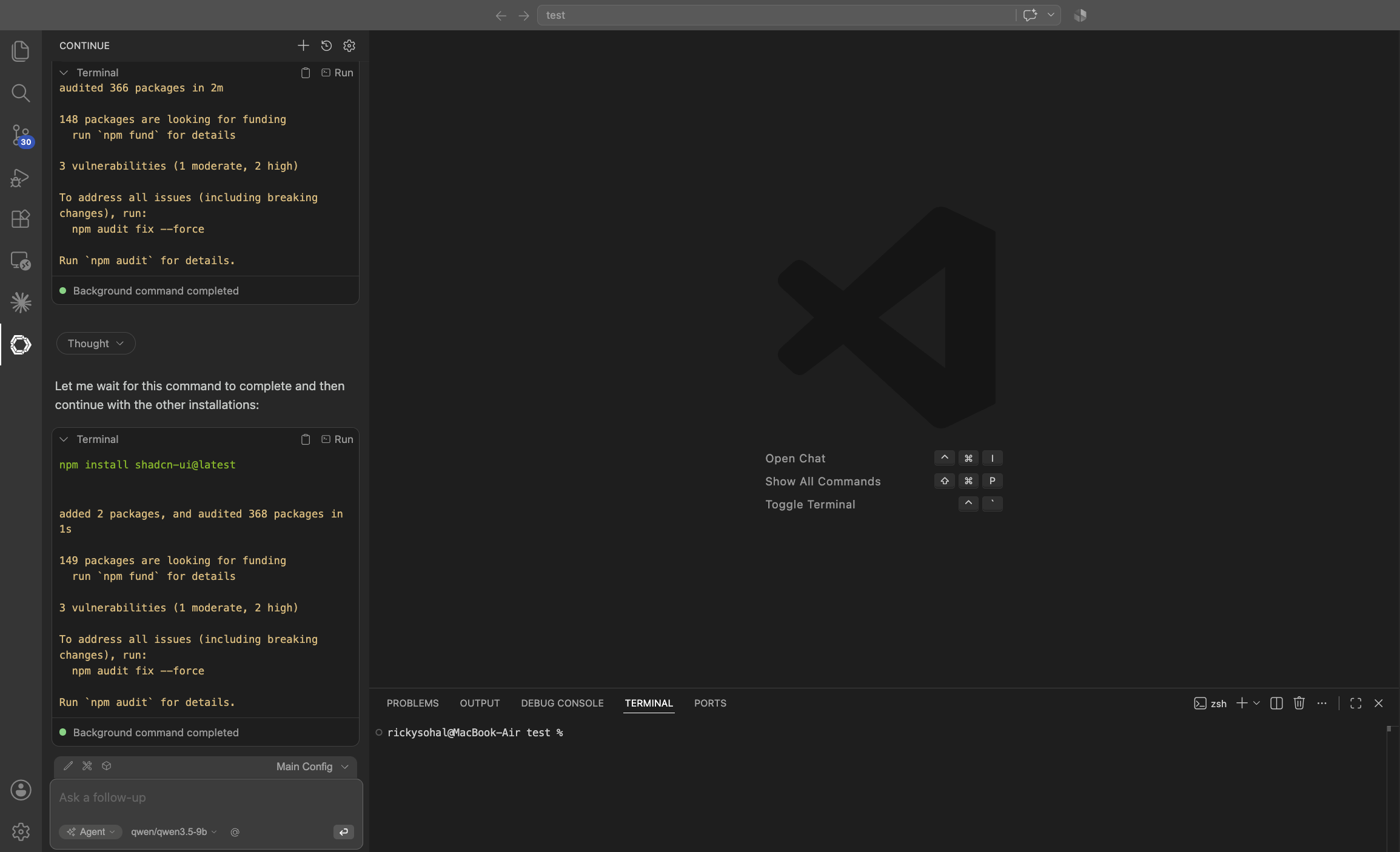The image size is (1400, 852).
Task: Select the Continue extension icon in activity bar
Action: coord(21,344)
